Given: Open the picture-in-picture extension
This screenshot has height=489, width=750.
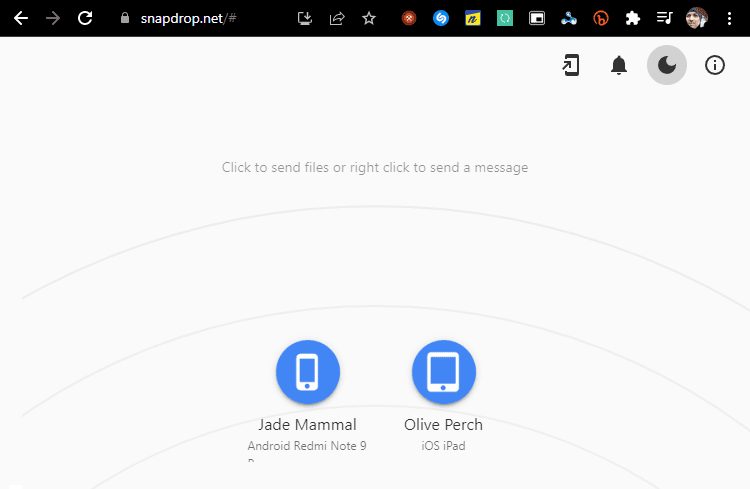Looking at the screenshot, I should pos(537,18).
